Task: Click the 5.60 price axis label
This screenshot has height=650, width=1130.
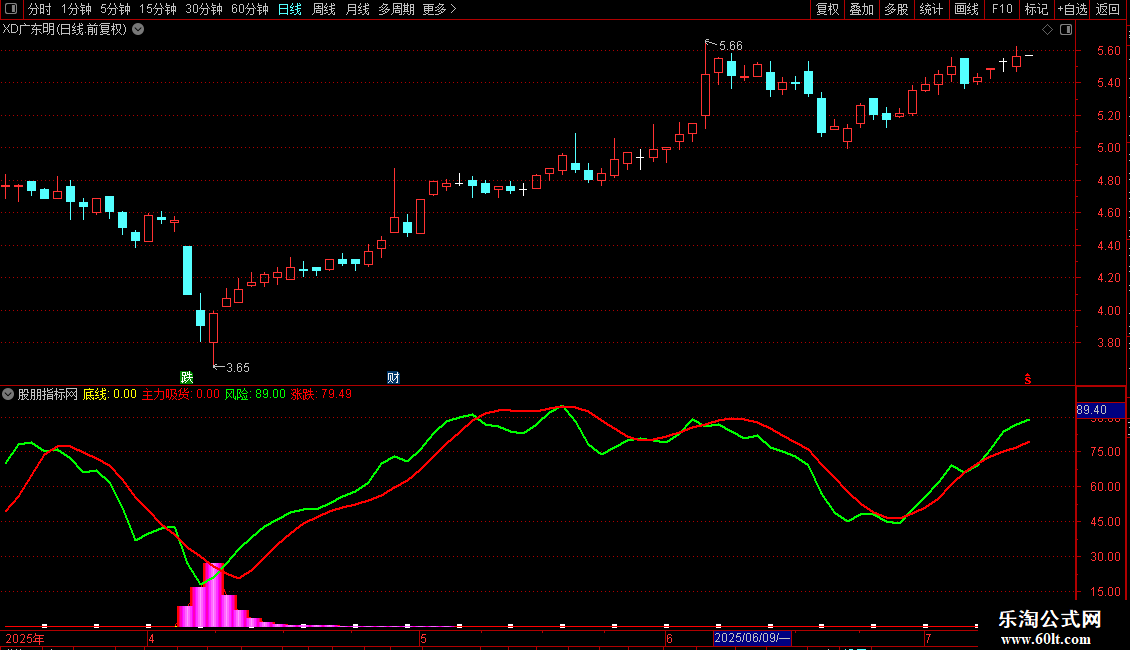Action: [x=1108, y=50]
